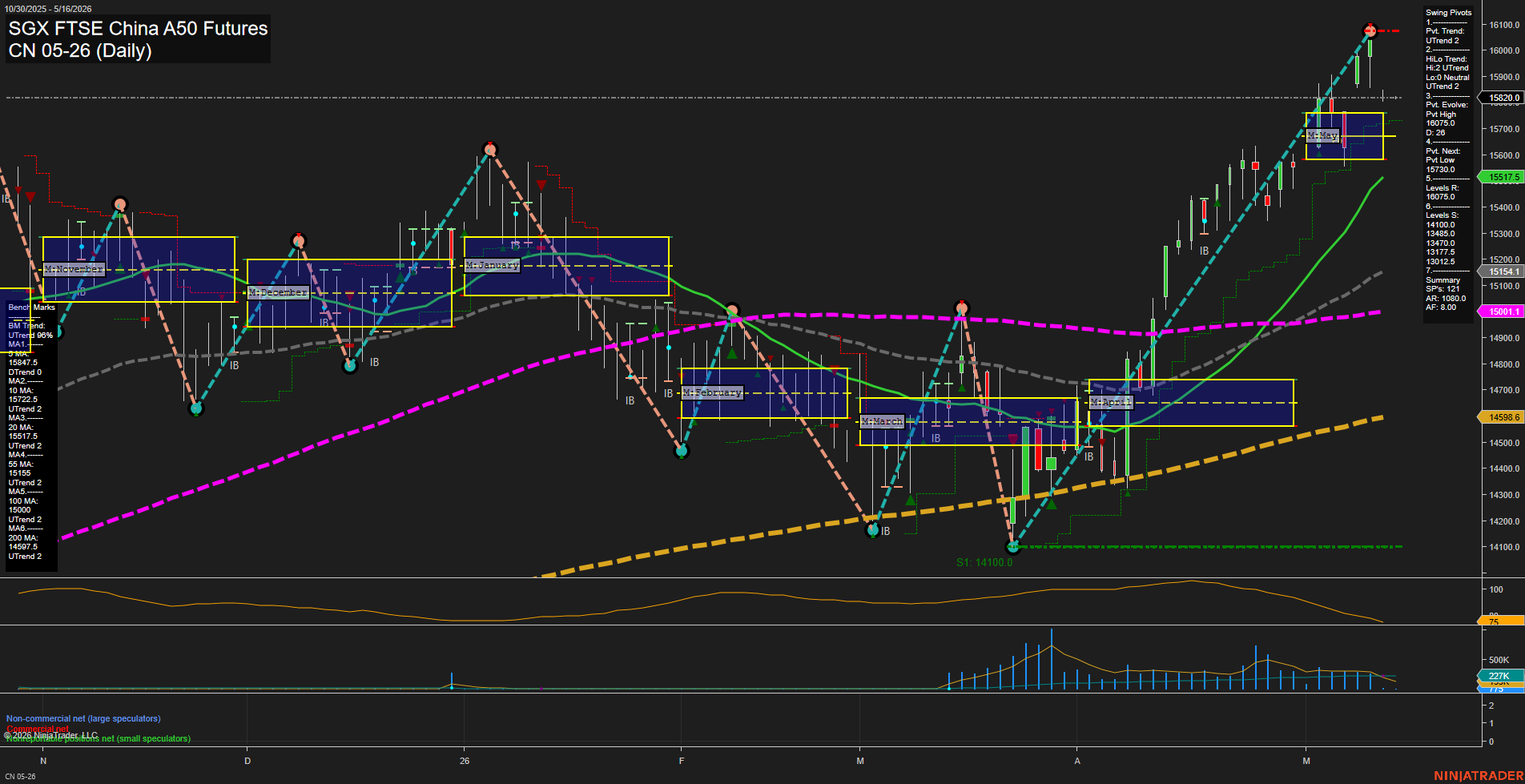
Task: Click the 15820.0 last price marker
Action: tap(1503, 98)
